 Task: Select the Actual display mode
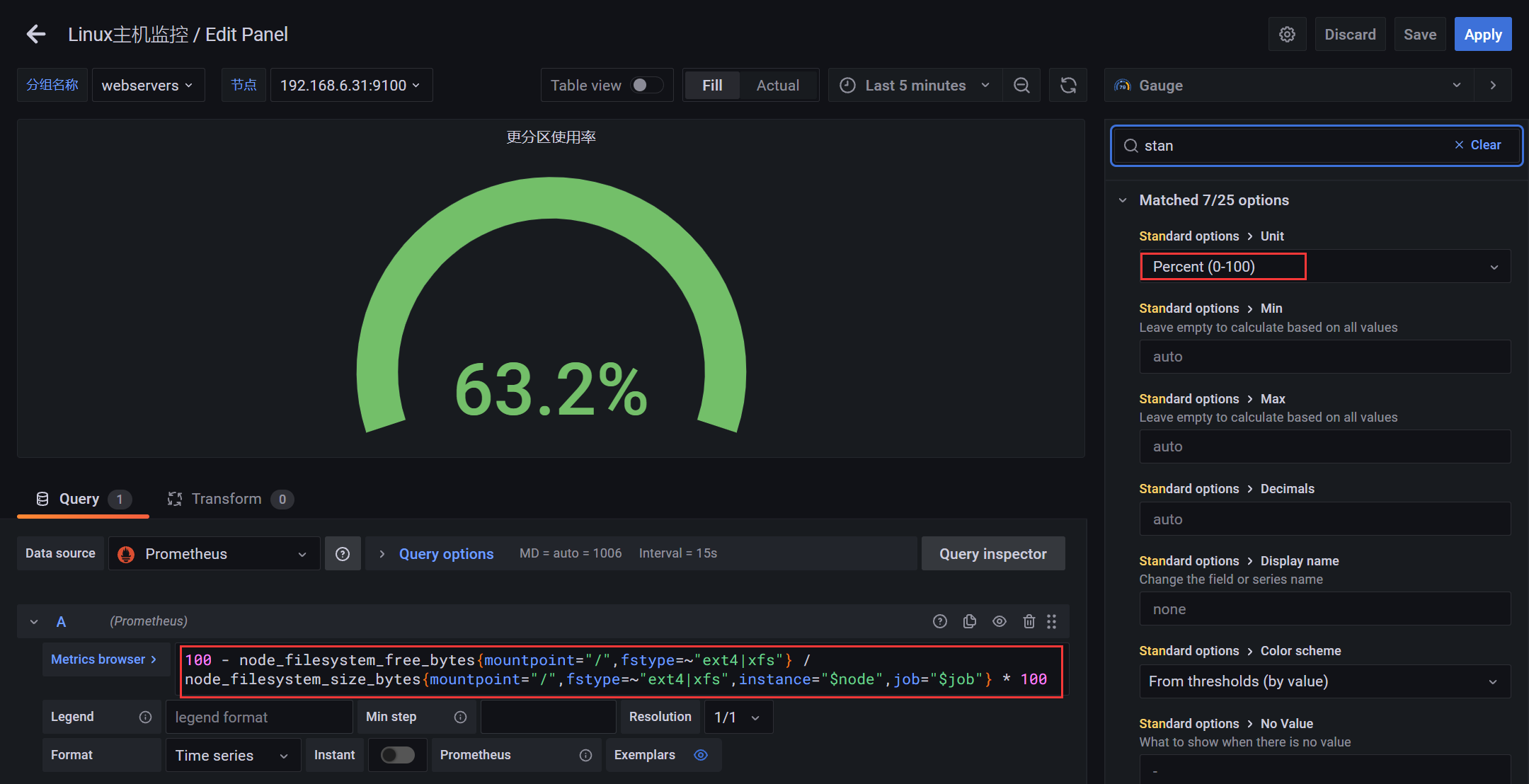[777, 85]
